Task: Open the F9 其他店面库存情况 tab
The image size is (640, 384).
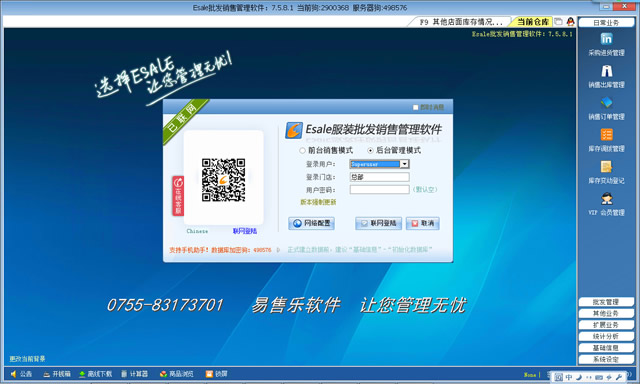Action: tap(461, 22)
